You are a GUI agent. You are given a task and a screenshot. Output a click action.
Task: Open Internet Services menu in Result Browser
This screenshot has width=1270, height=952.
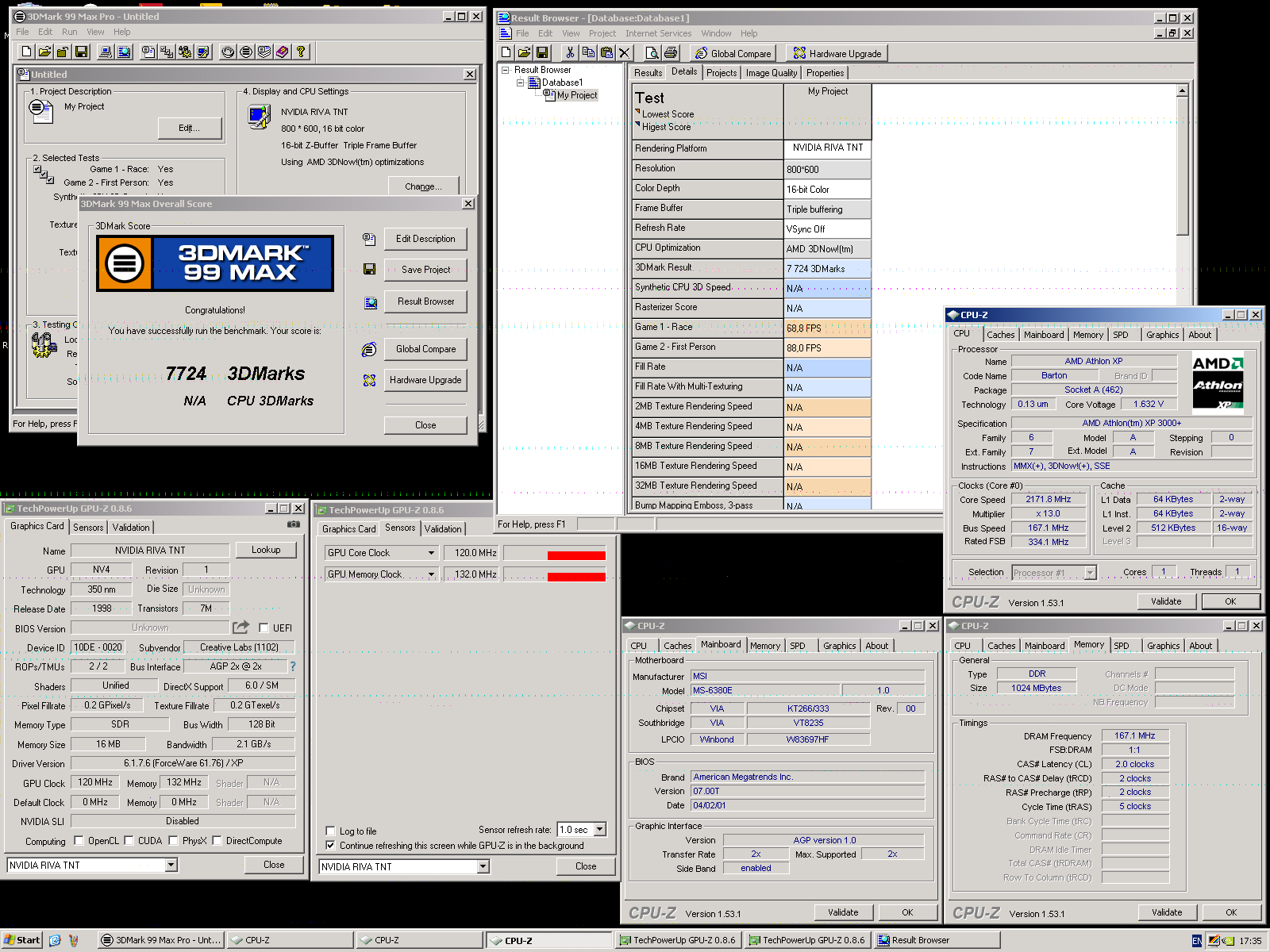coord(658,33)
